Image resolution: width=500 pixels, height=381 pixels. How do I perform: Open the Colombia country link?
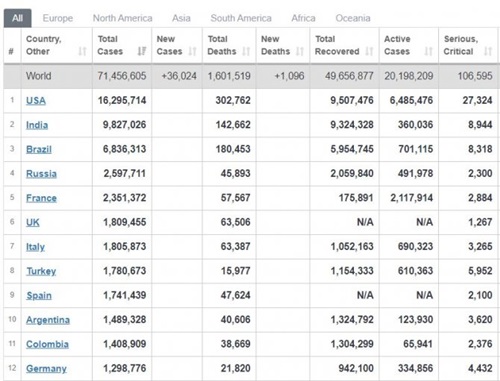click(x=47, y=344)
